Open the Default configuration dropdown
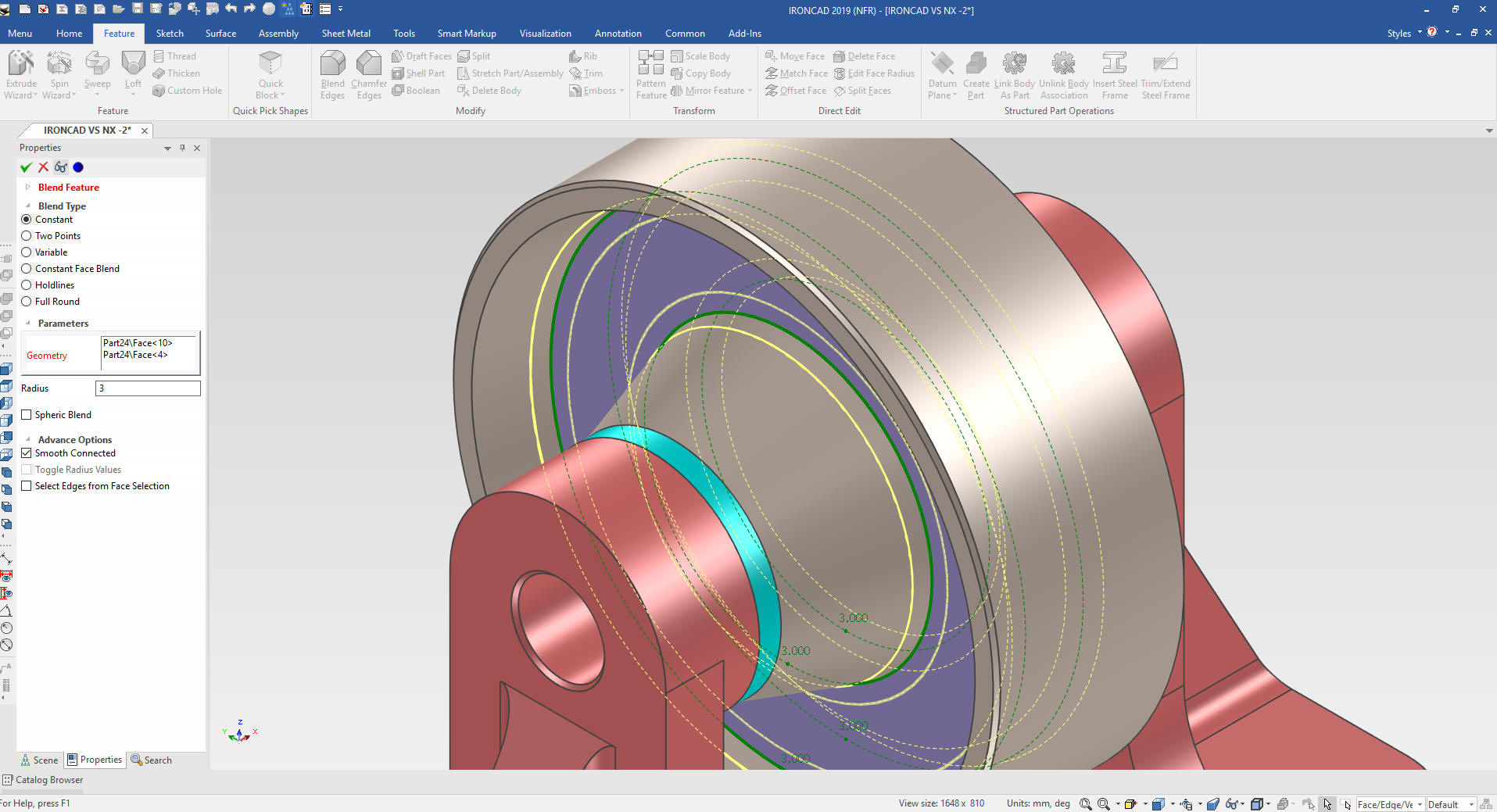This screenshot has width=1497, height=812. click(x=1470, y=804)
